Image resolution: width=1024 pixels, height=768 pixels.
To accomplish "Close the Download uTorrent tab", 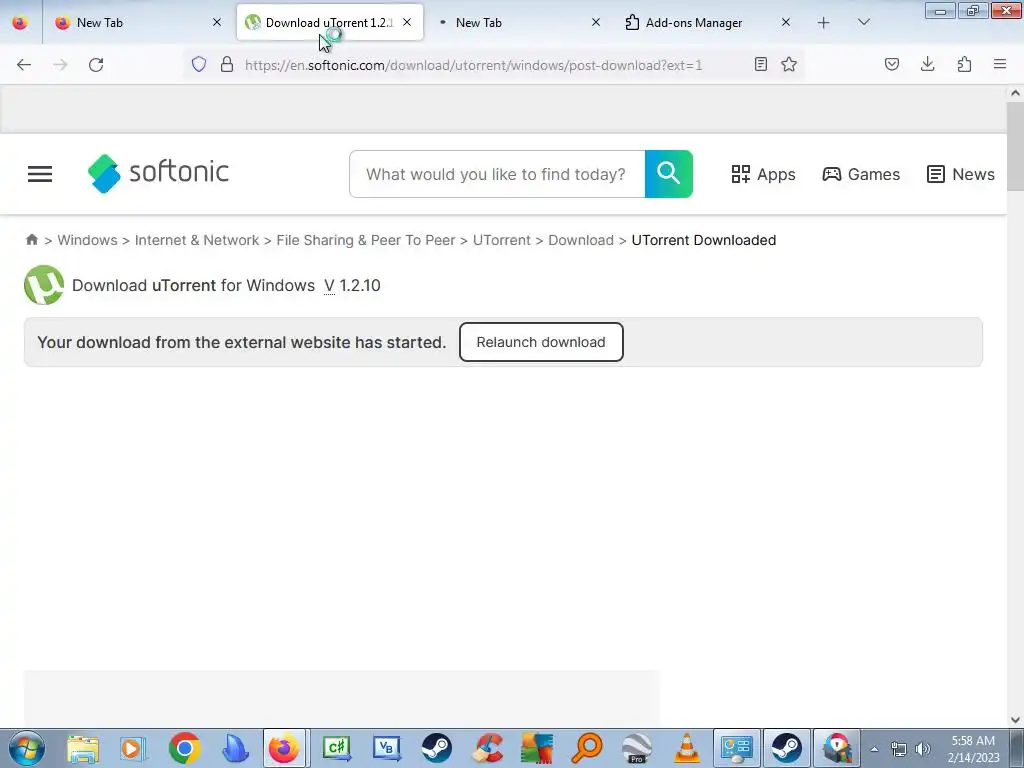I will pos(407,23).
